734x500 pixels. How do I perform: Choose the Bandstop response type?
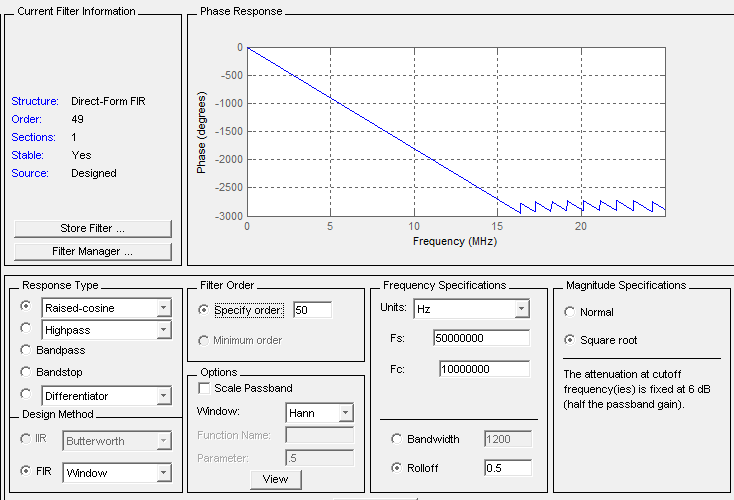click(26, 373)
